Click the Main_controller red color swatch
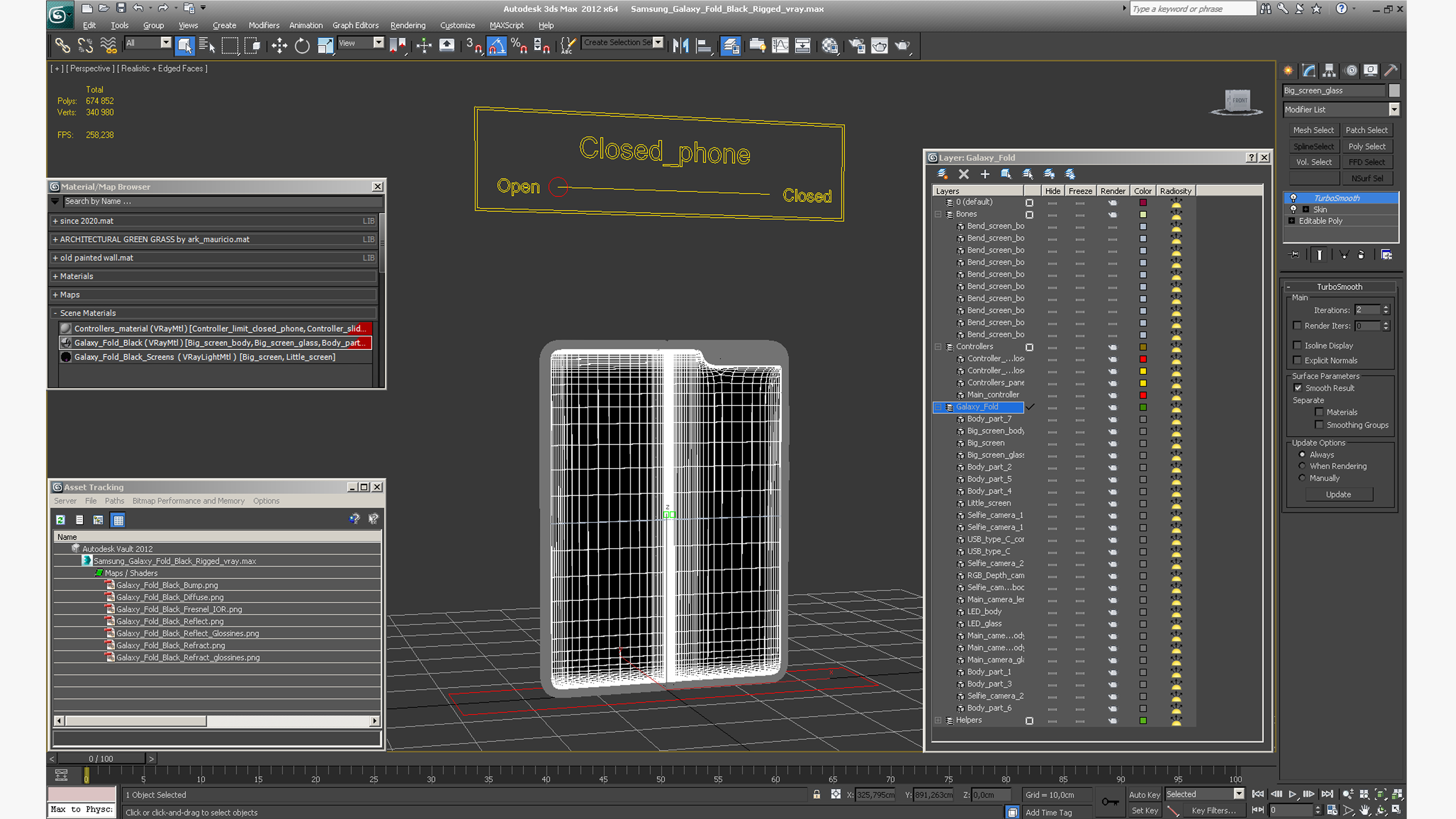 coord(1143,395)
